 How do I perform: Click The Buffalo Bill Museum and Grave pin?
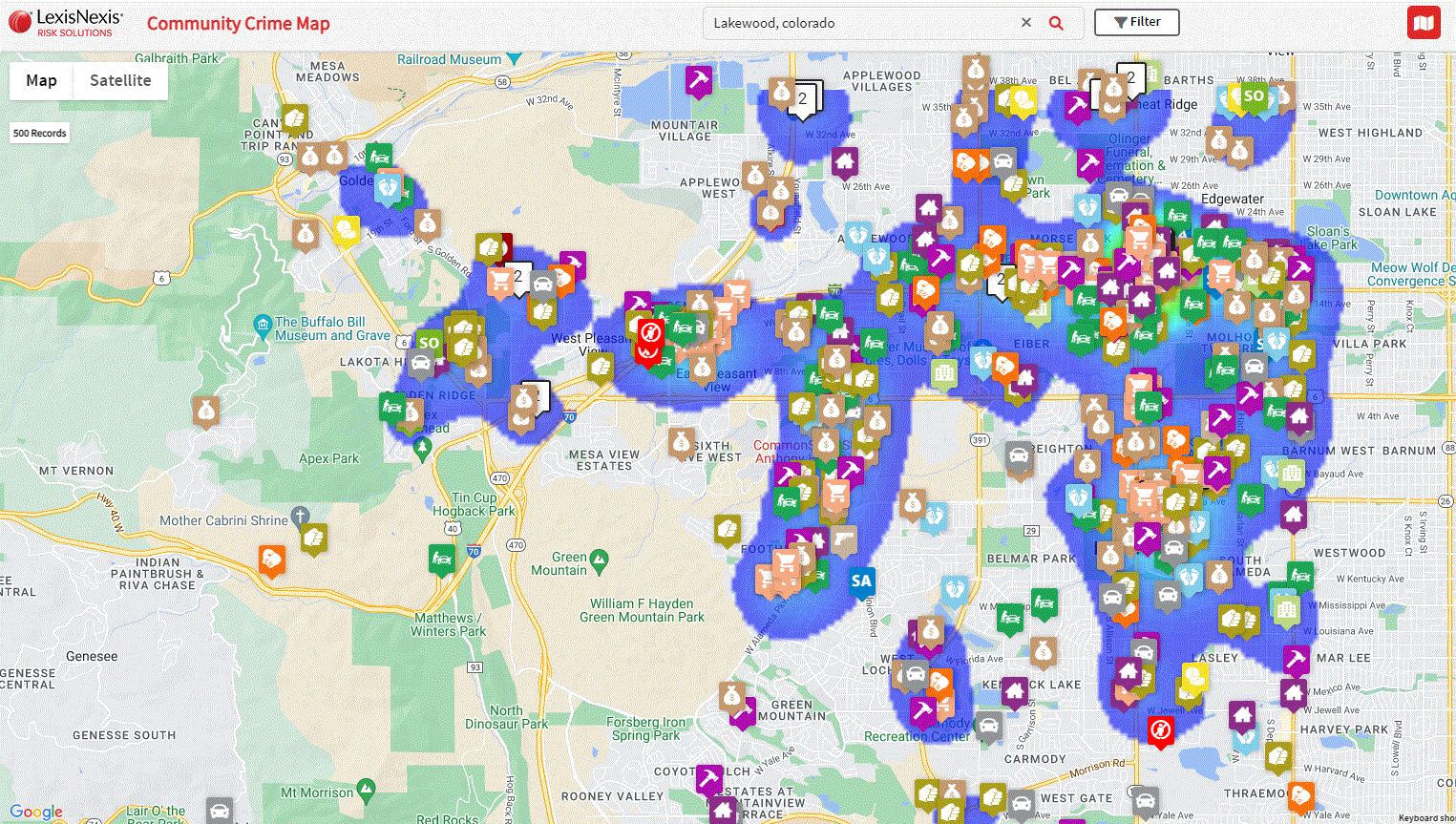(x=263, y=327)
